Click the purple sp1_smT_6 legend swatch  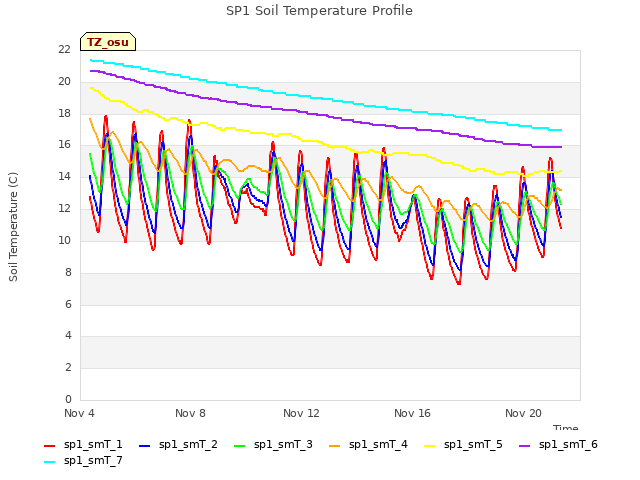pyautogui.click(x=524, y=446)
